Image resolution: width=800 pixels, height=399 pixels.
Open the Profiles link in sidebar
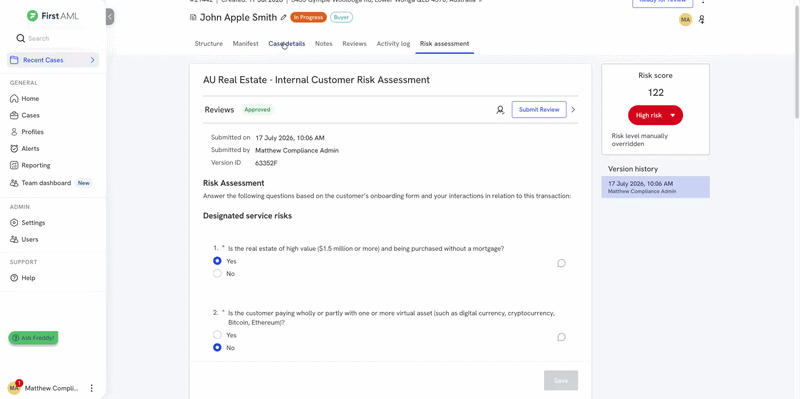click(33, 132)
